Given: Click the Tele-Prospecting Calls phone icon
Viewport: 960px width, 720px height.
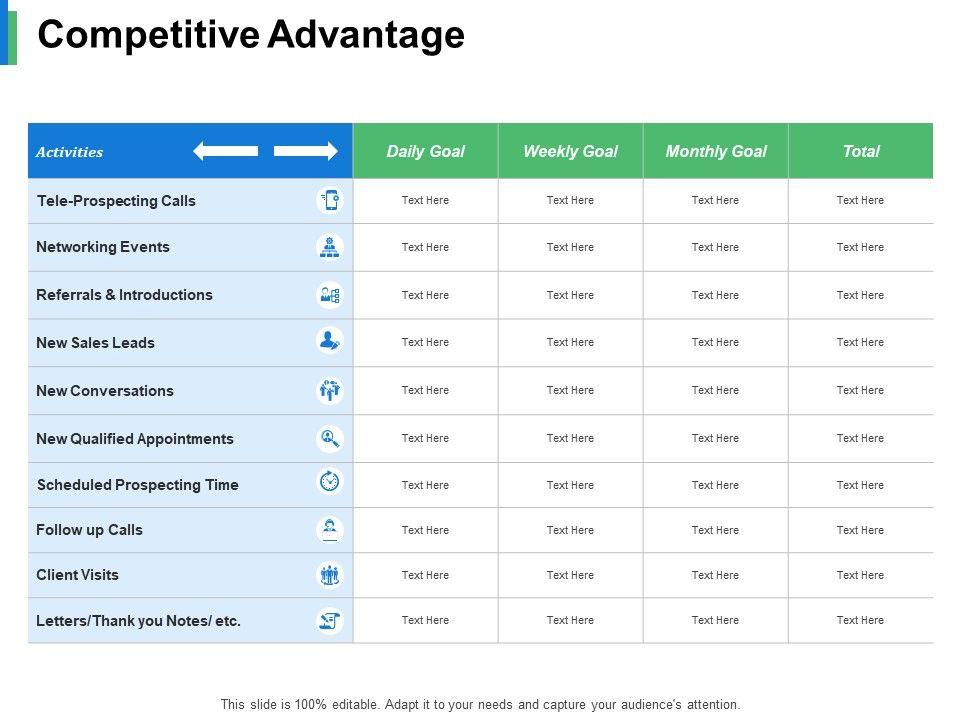Looking at the screenshot, I should (x=330, y=200).
